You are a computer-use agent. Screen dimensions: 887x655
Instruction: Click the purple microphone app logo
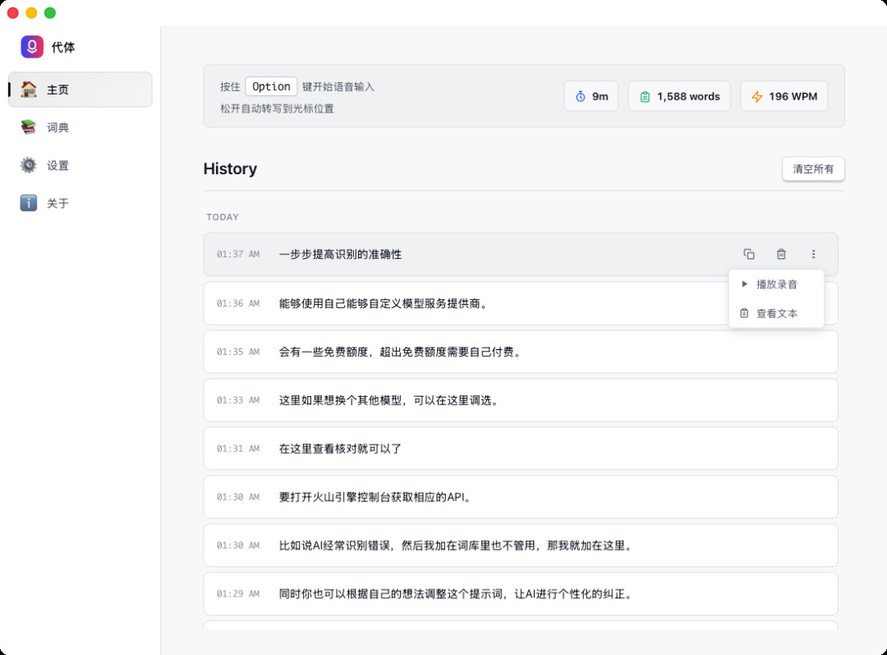32,47
